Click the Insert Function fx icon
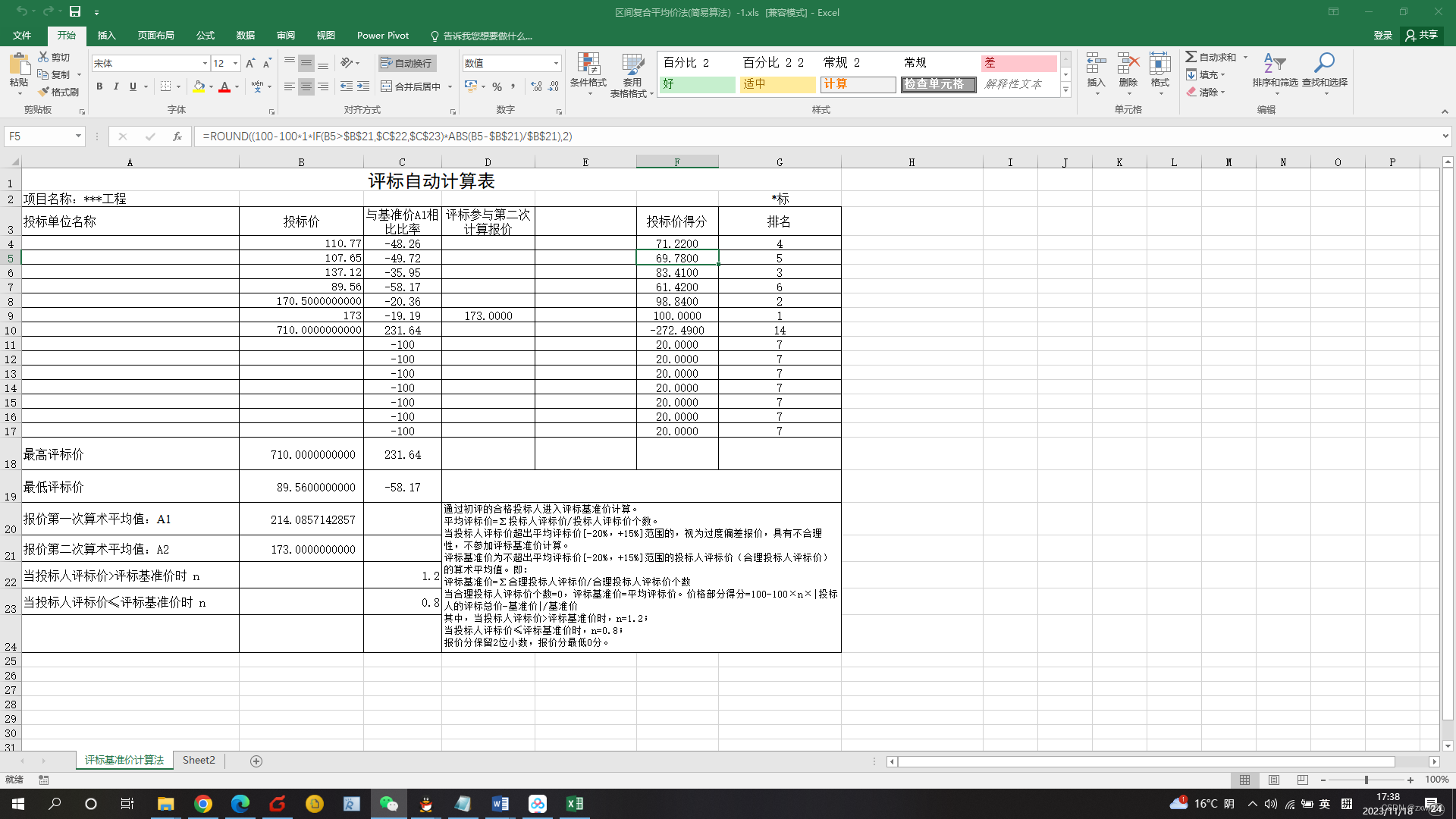Image resolution: width=1456 pixels, height=819 pixels. pyautogui.click(x=177, y=136)
